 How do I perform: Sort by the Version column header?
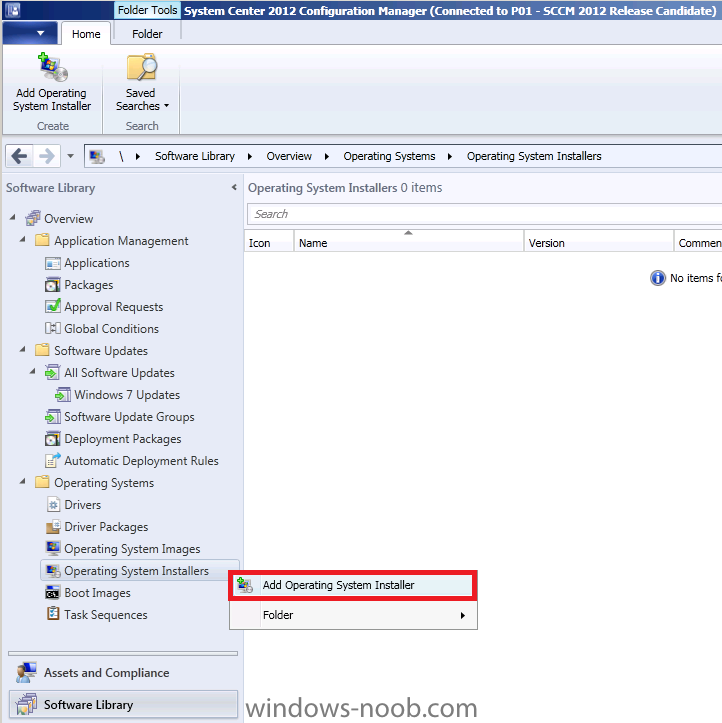tap(598, 243)
